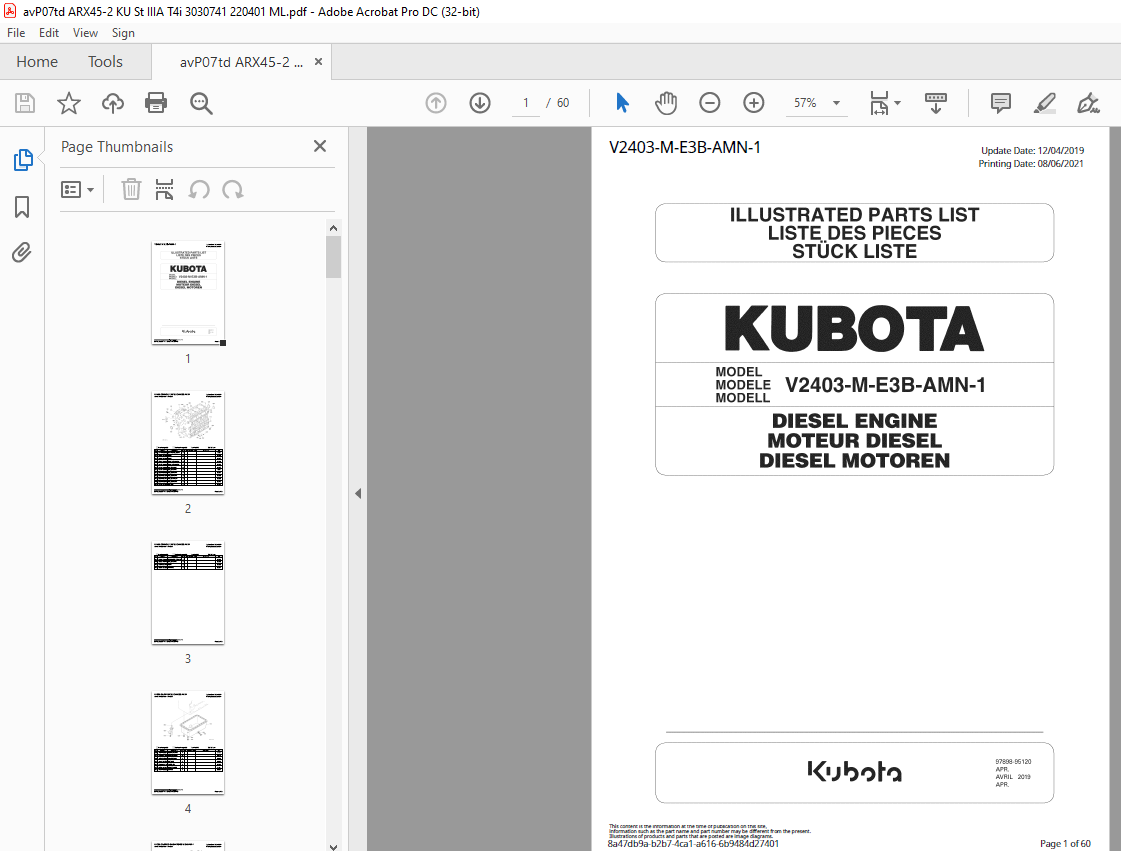Screen dimensions: 1121x851
Task: Click the print pages icon in thumbnails panel
Action: [x=164, y=190]
